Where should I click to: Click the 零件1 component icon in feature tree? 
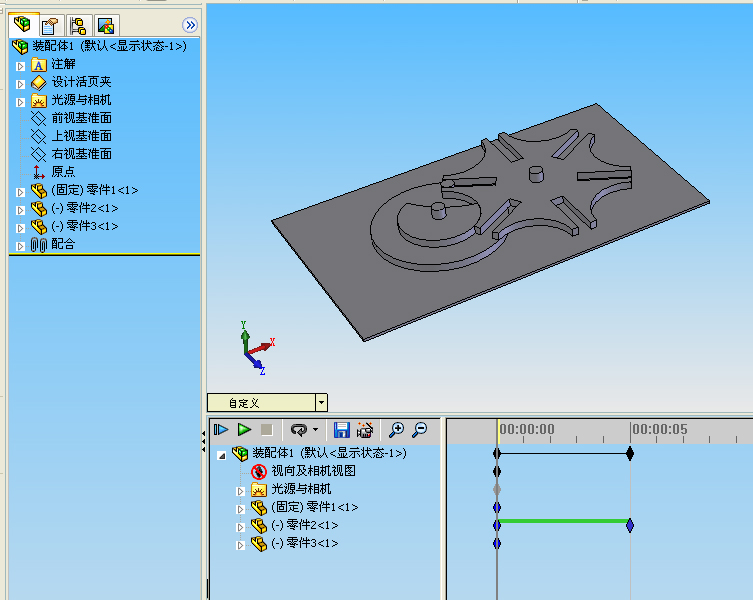click(x=38, y=191)
